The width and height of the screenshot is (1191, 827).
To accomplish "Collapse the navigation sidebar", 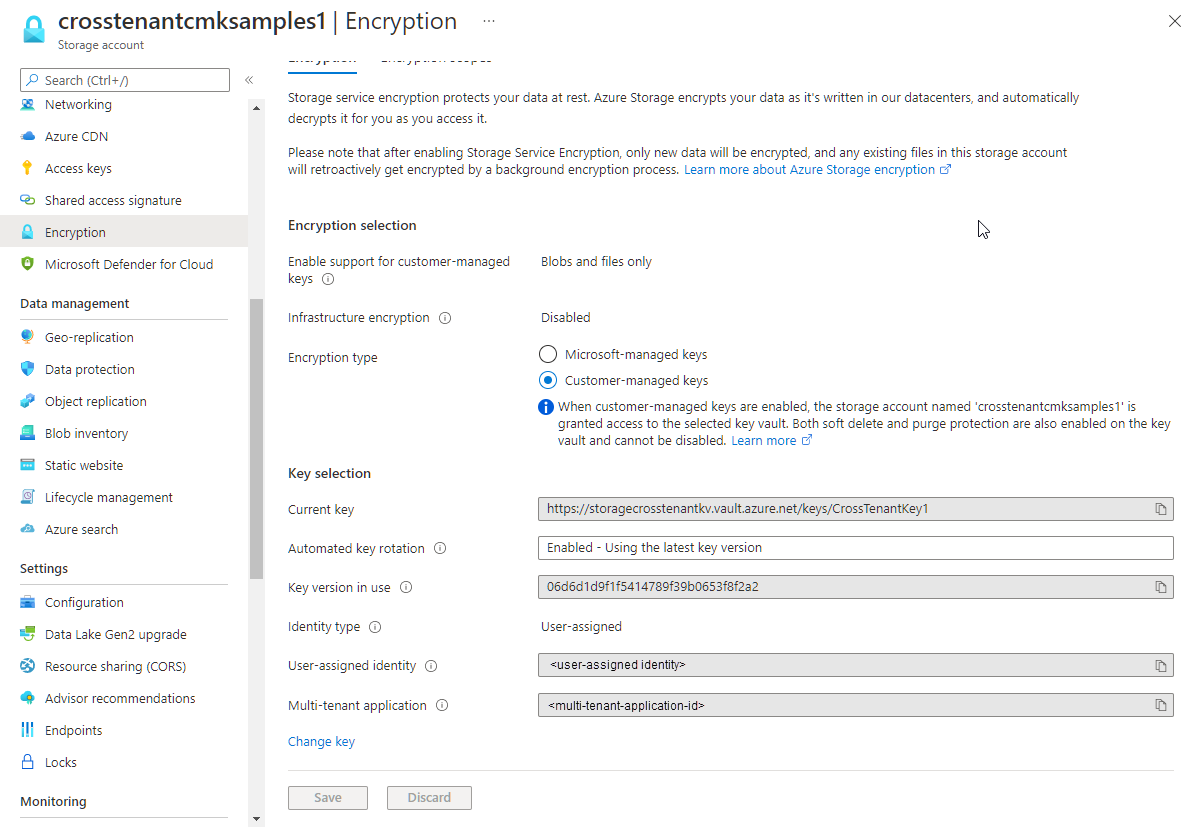I will (249, 80).
